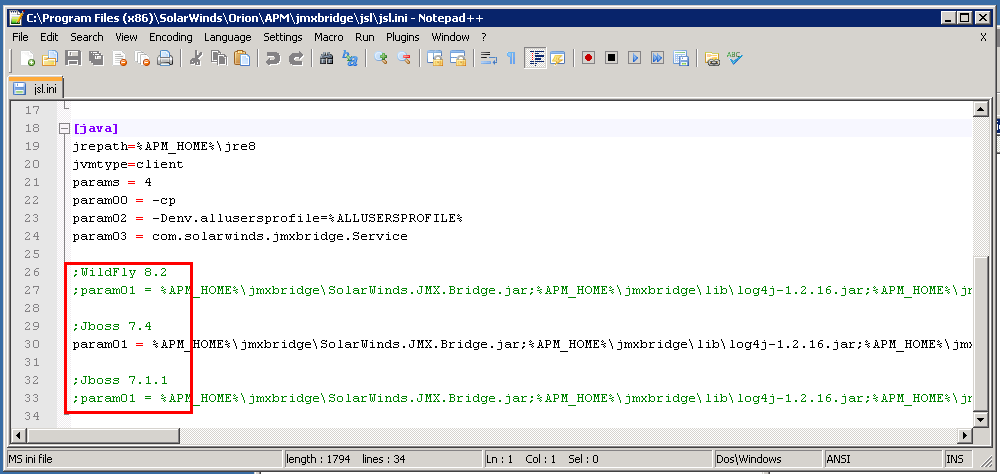Open the Settings menu

[283, 37]
